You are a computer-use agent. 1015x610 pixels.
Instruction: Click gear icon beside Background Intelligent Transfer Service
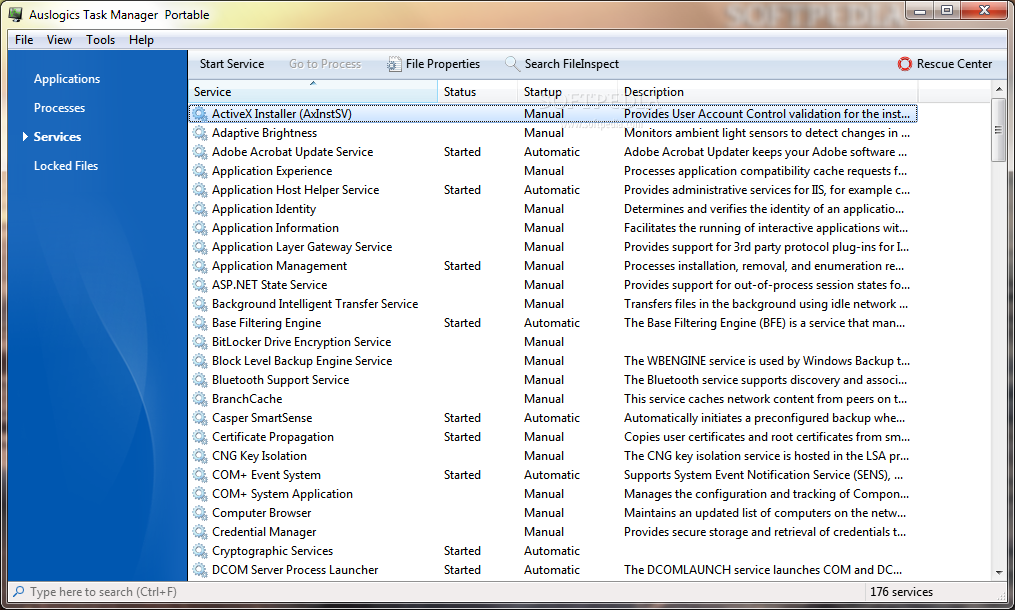point(200,304)
